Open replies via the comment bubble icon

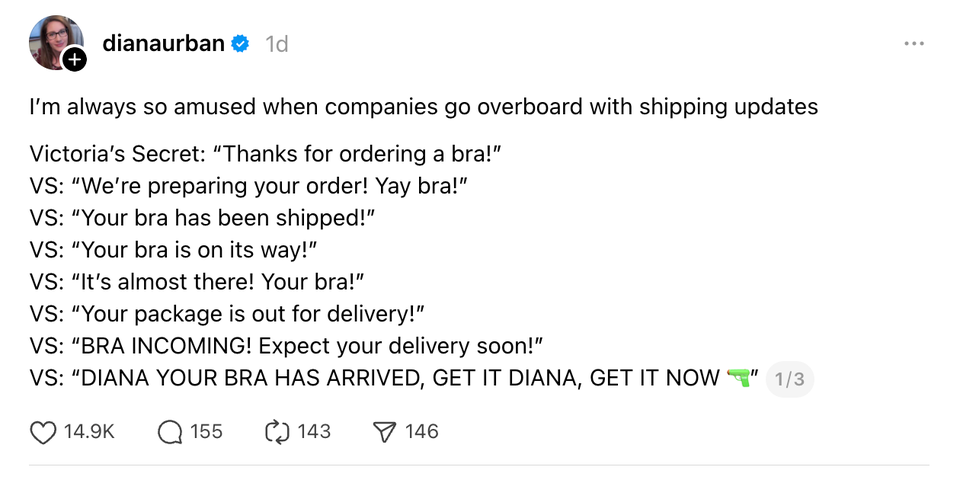(x=171, y=432)
